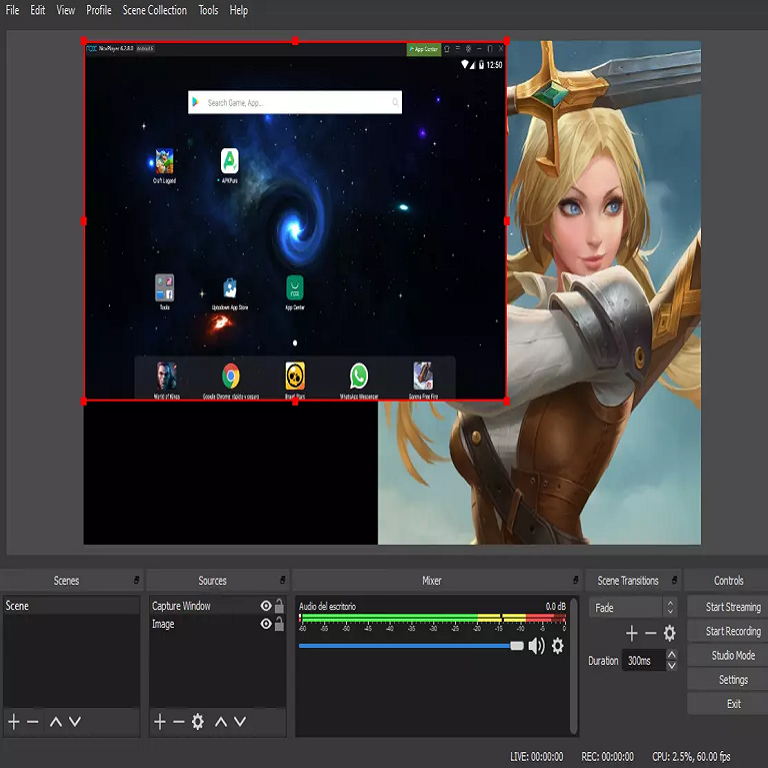768x768 pixels.
Task: Open Audio del escritorio mixer gear settings
Action: (x=557, y=646)
